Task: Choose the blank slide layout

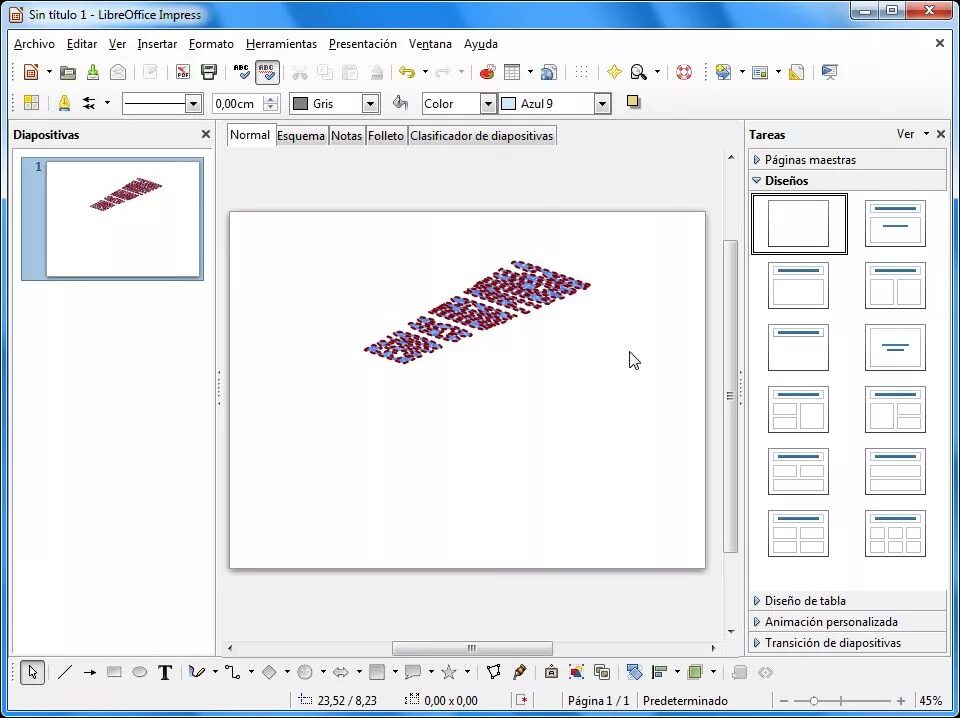Action: [799, 224]
